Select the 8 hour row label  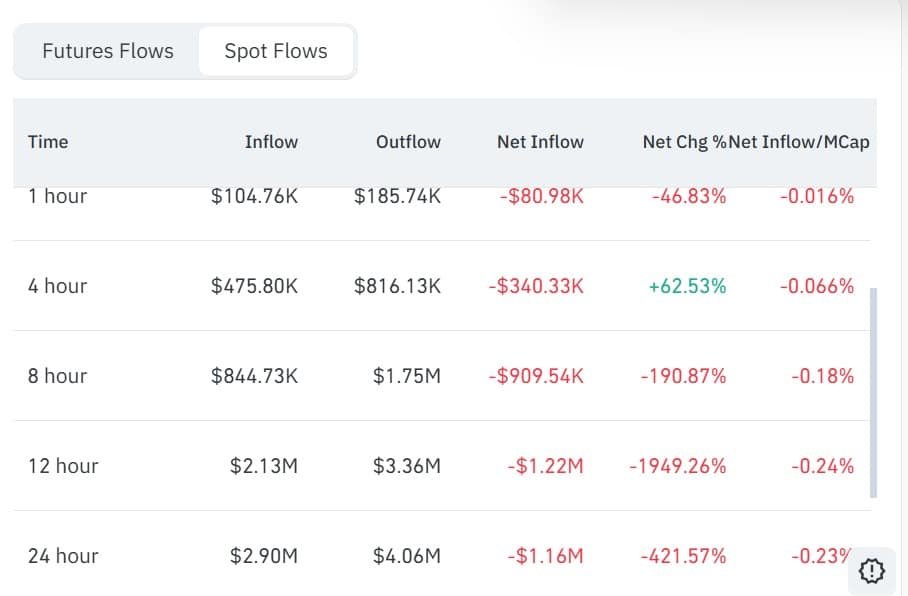coord(57,376)
